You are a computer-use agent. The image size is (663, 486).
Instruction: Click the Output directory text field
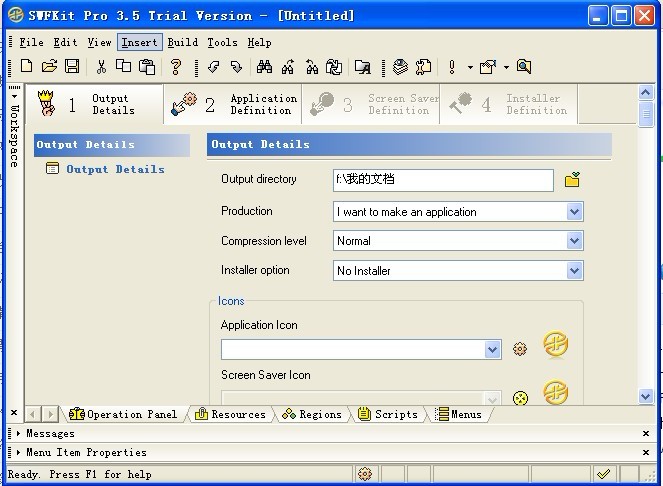[x=443, y=180]
